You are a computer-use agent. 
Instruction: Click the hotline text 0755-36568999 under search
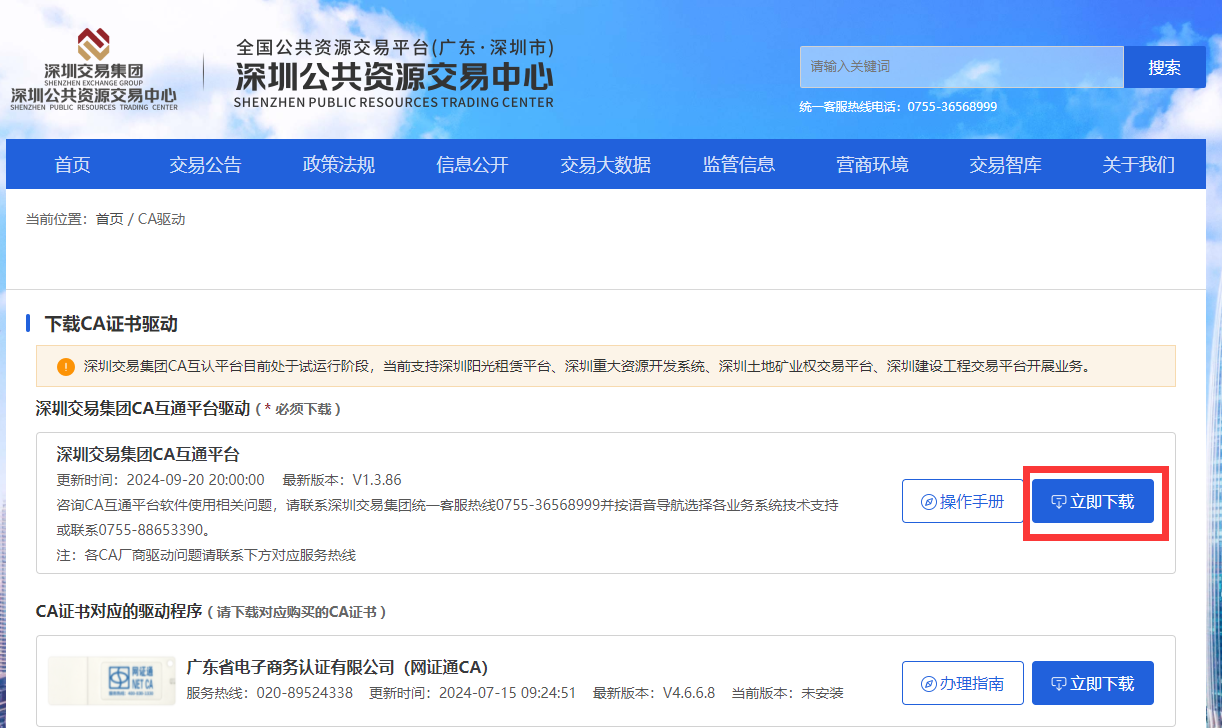(898, 106)
